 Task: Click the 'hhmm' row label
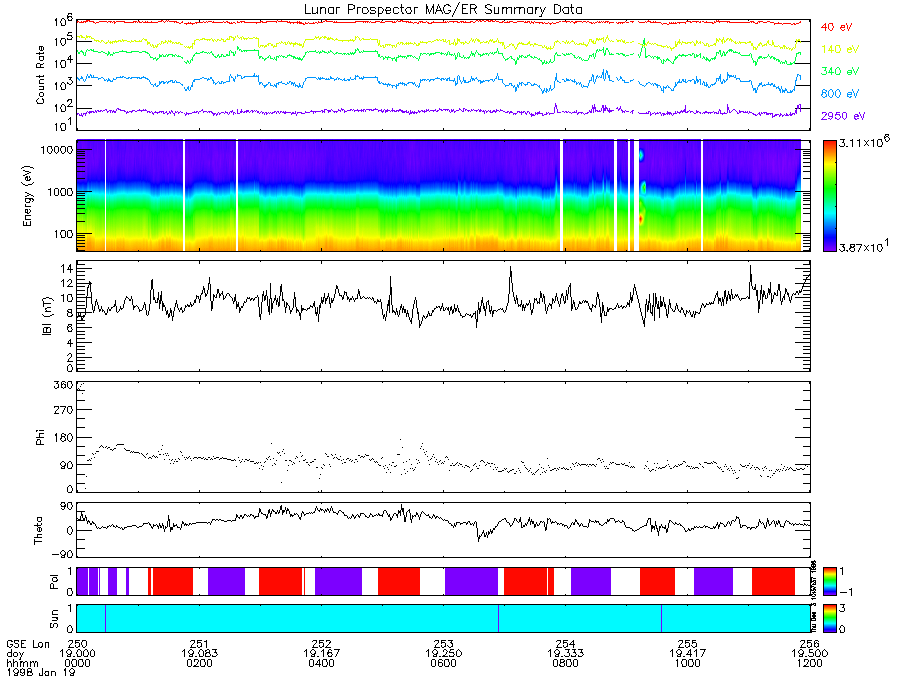click(22, 663)
